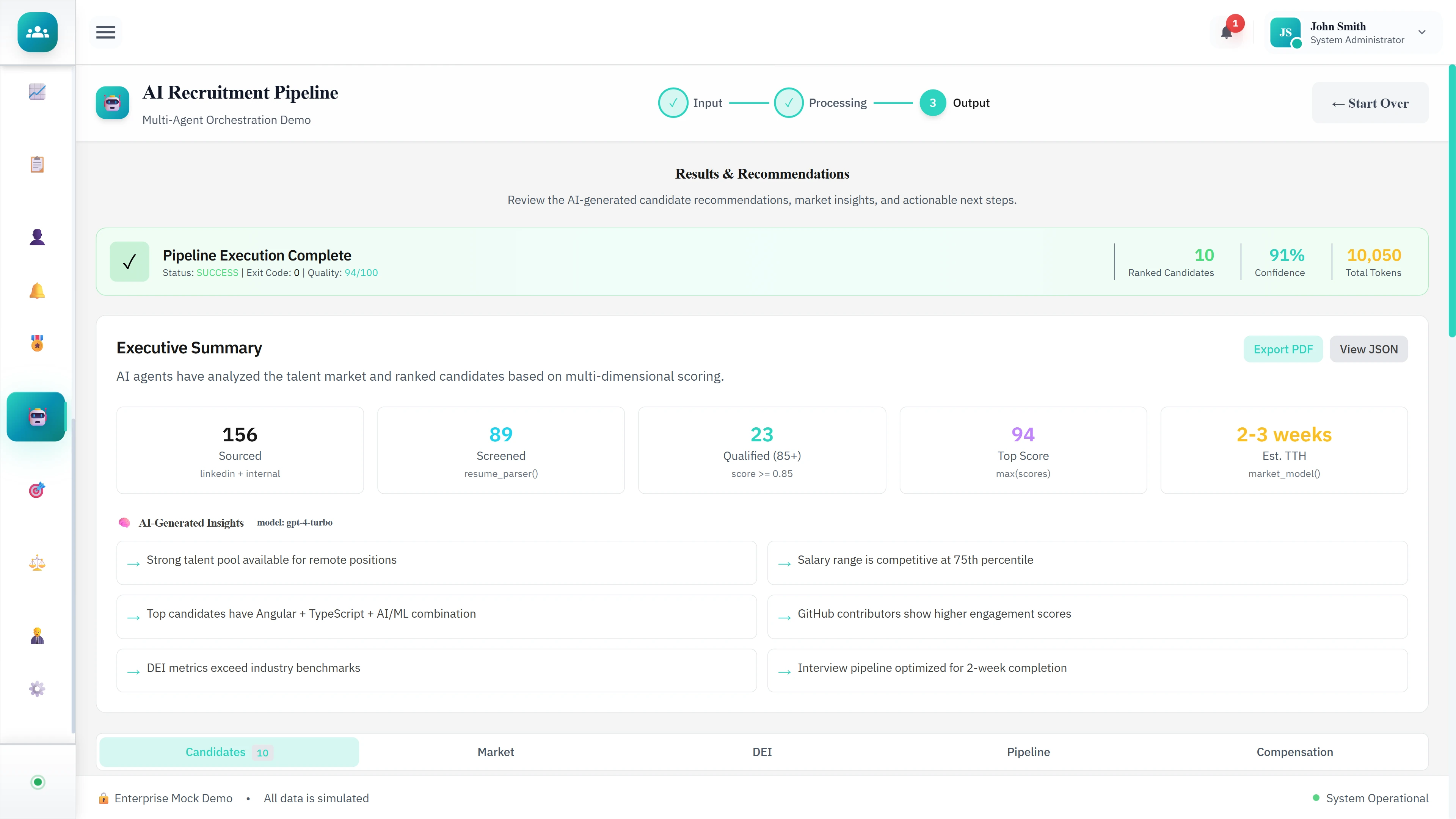Select the robot AI pipeline icon in sidebar
This screenshot has width=1456, height=819.
[36, 417]
